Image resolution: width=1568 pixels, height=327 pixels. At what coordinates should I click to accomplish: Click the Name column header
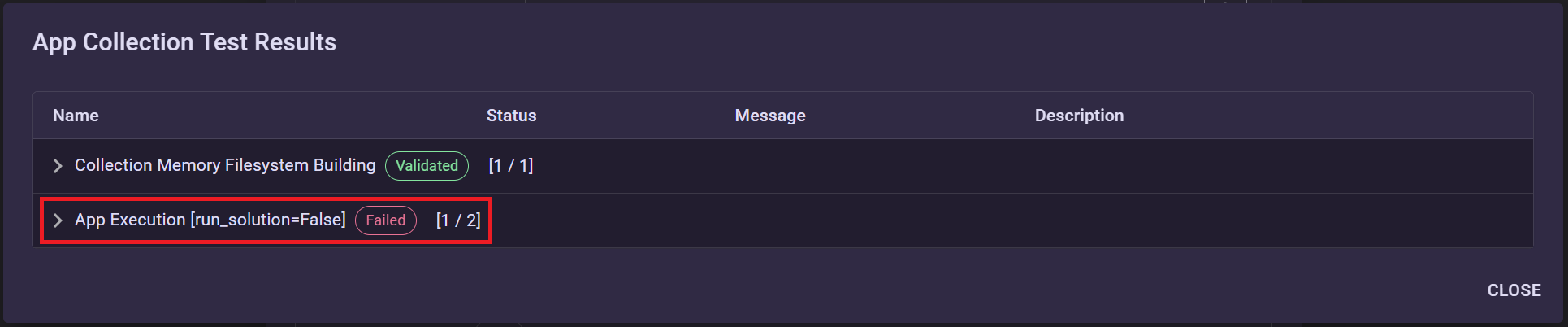[x=76, y=116]
